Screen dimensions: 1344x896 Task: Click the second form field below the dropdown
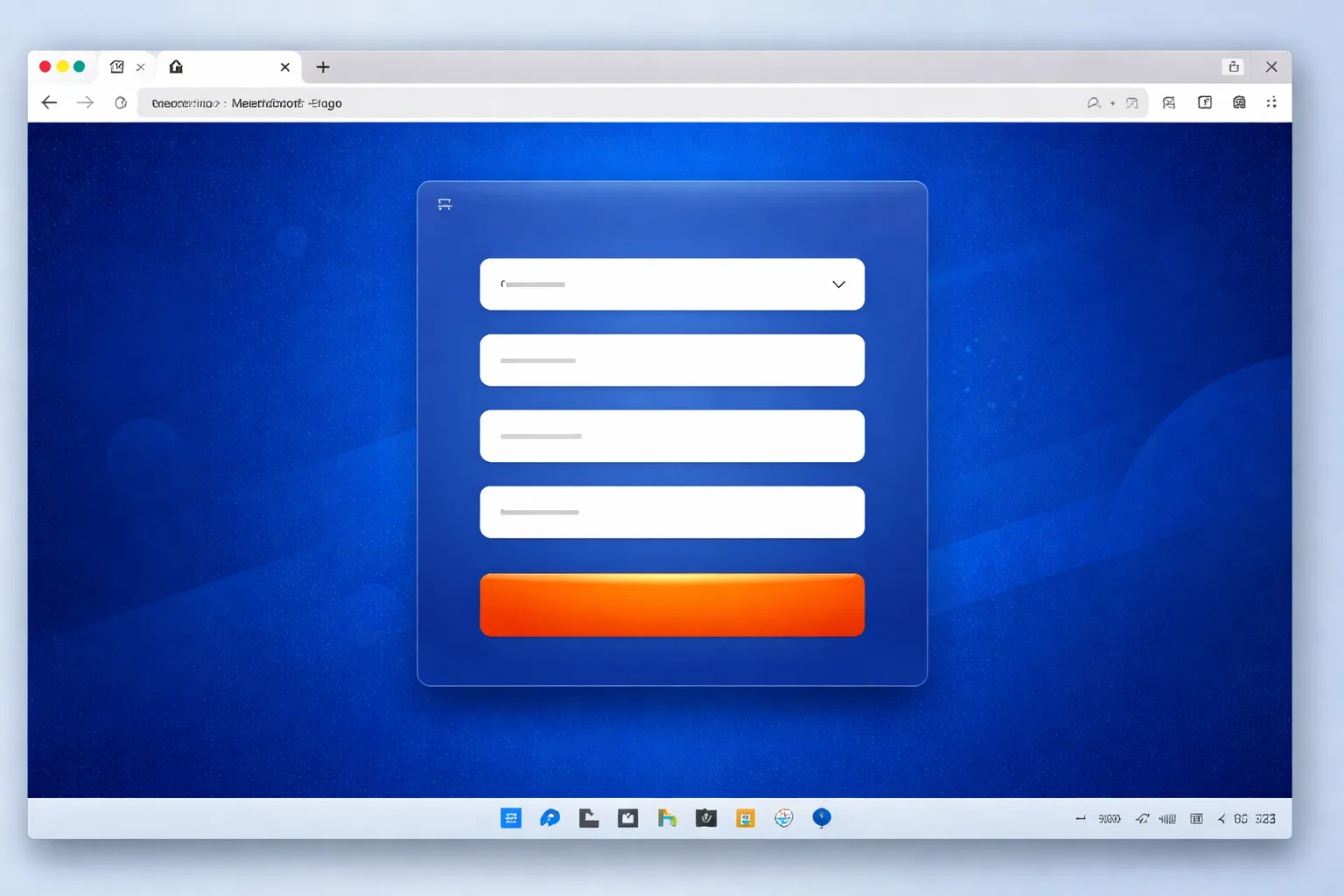tap(672, 360)
